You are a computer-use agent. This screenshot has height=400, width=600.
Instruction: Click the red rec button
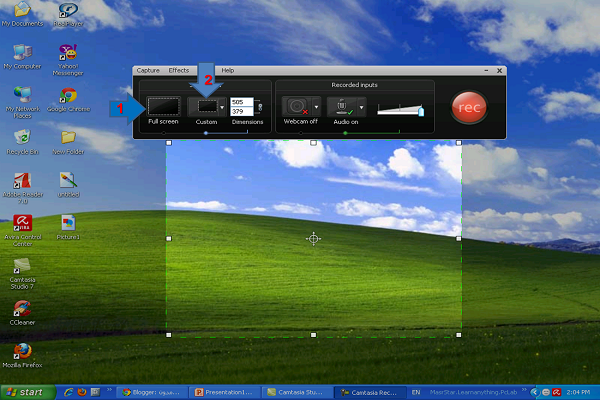point(469,108)
